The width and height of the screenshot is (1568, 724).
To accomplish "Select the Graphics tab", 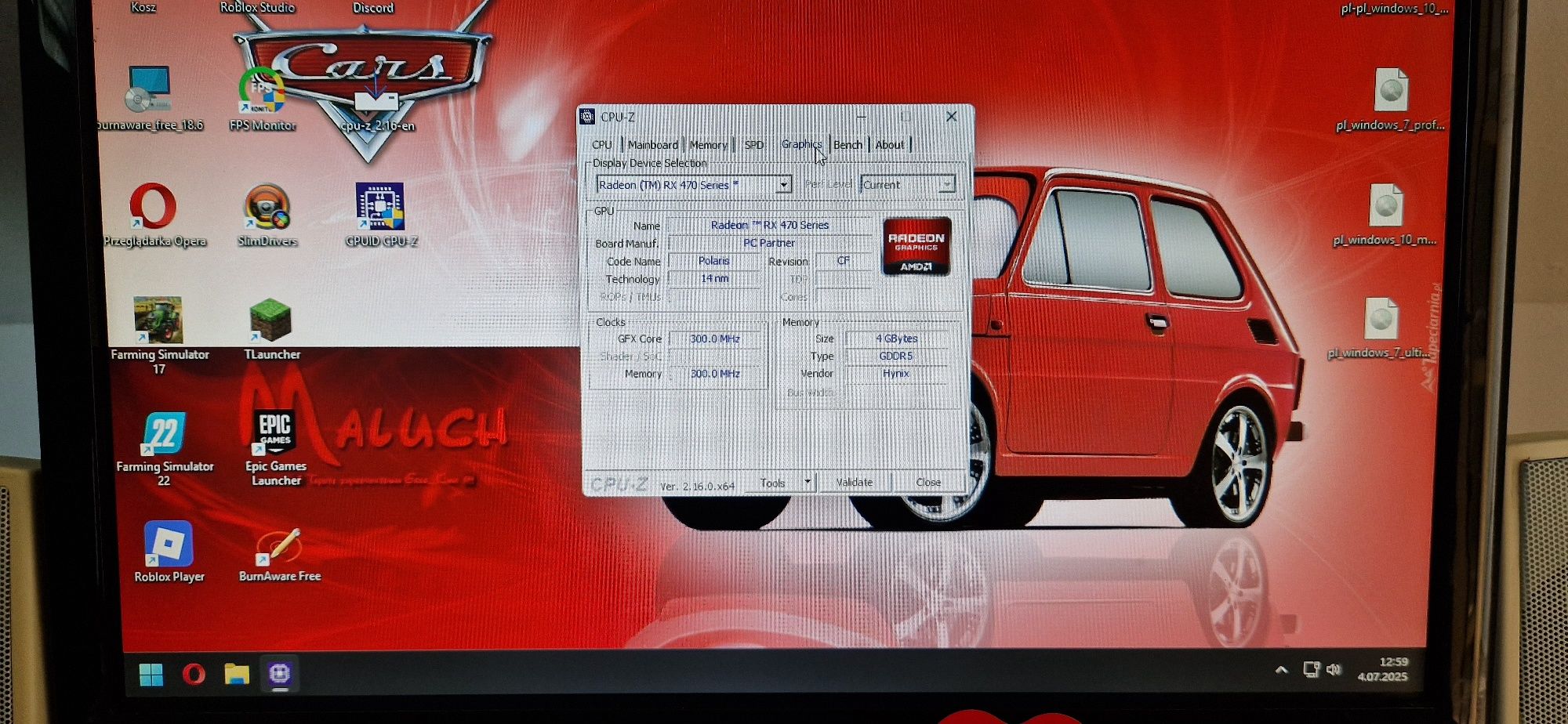I will click(x=801, y=144).
